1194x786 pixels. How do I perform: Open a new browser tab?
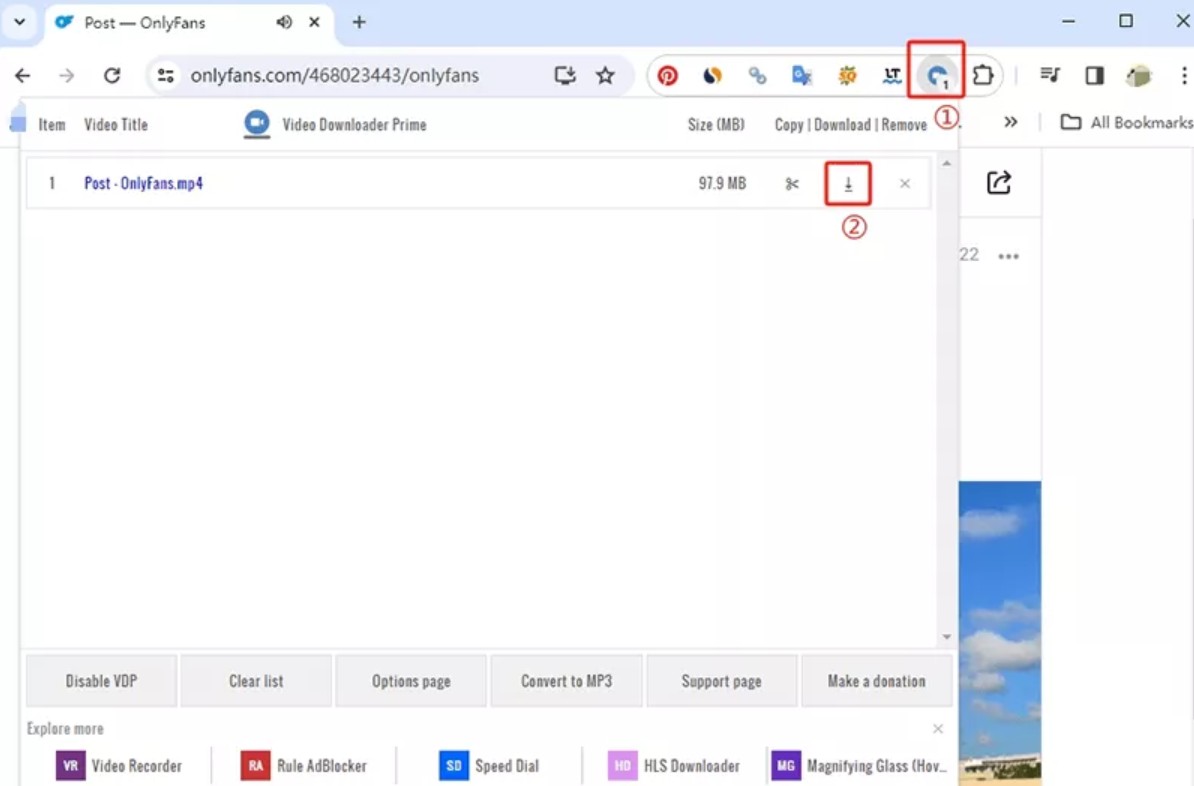[359, 22]
